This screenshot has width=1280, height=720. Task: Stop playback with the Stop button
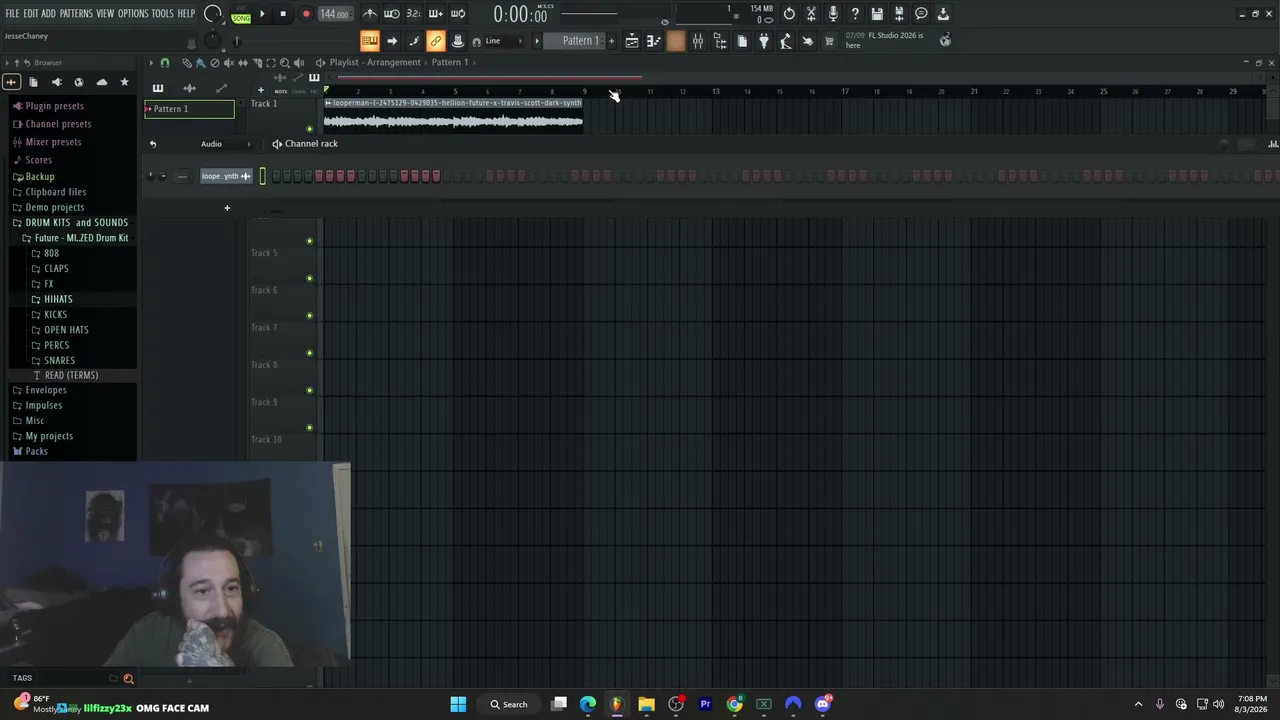click(x=283, y=14)
